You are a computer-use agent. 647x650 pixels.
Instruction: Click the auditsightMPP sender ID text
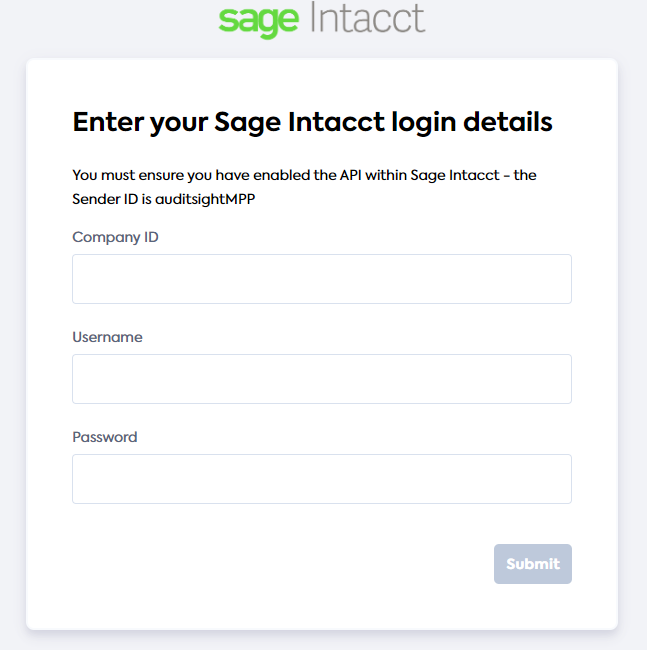click(x=205, y=200)
